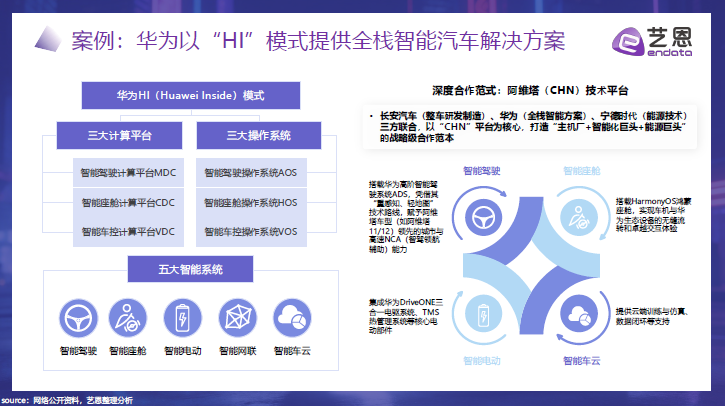
Task: Click the 智能座舱计算平台CDC cell
Action: tap(129, 203)
